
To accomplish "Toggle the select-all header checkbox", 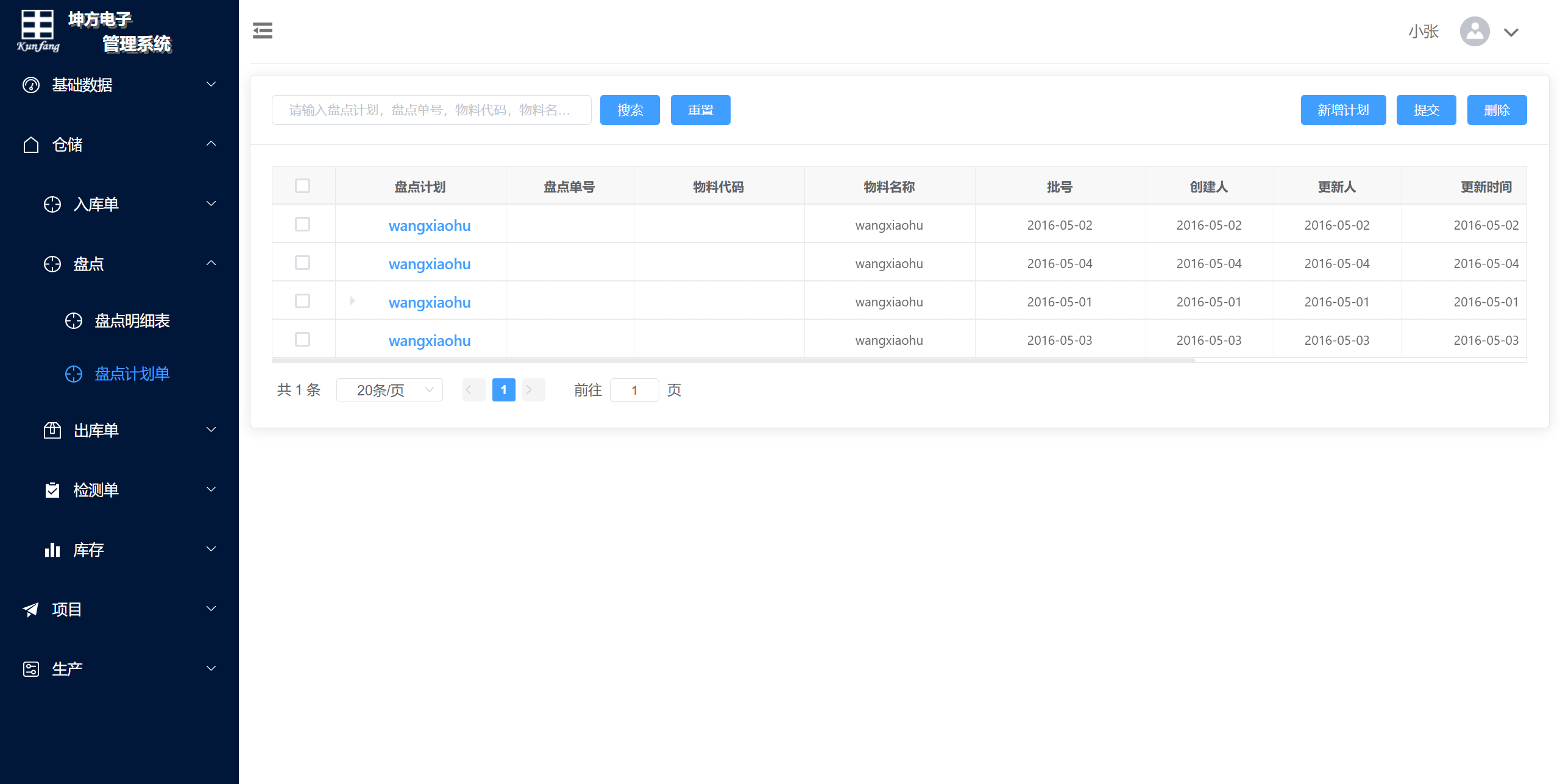I will [x=302, y=186].
